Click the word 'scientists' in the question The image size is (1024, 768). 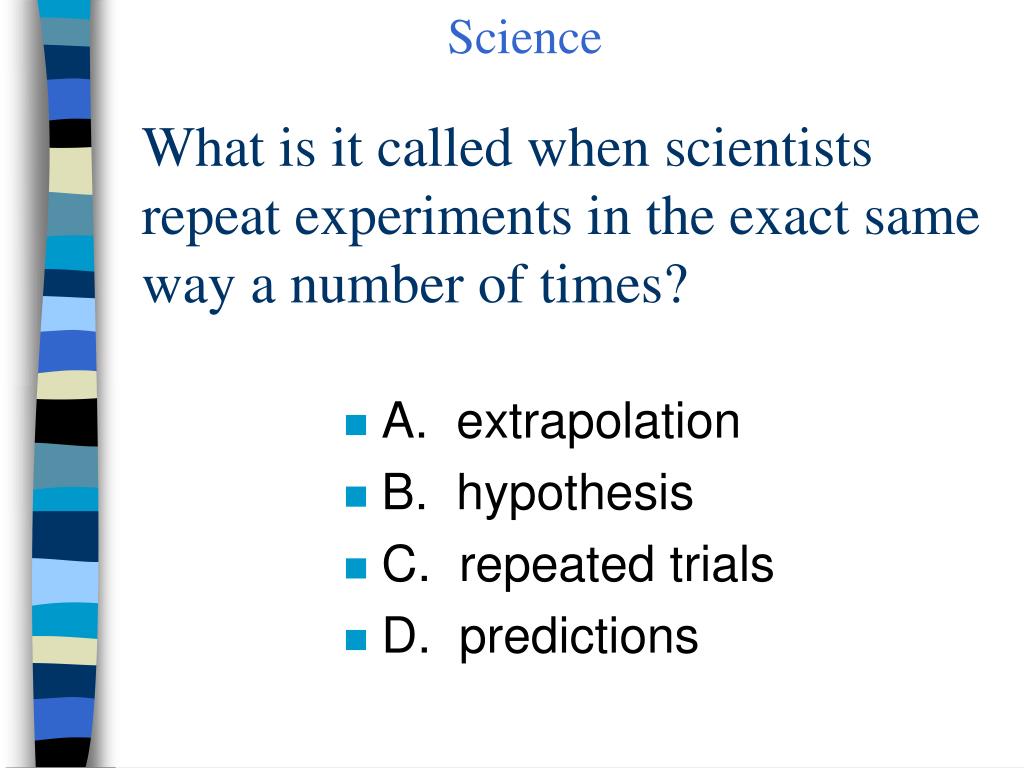point(768,148)
